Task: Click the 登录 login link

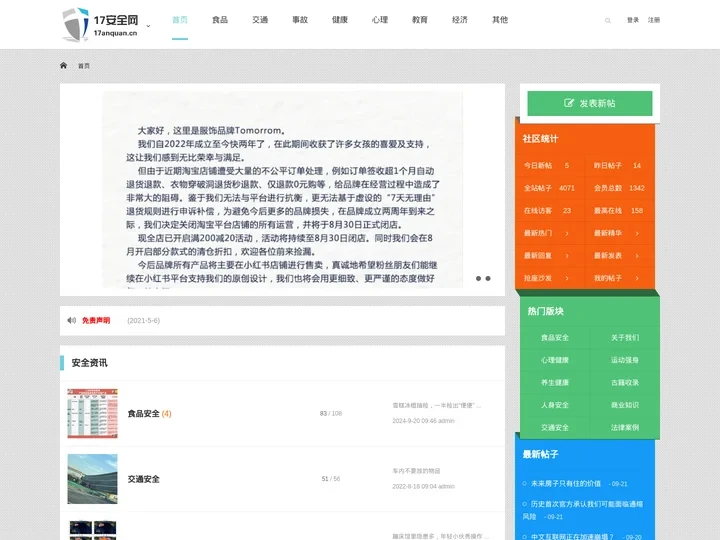Action: click(x=633, y=20)
